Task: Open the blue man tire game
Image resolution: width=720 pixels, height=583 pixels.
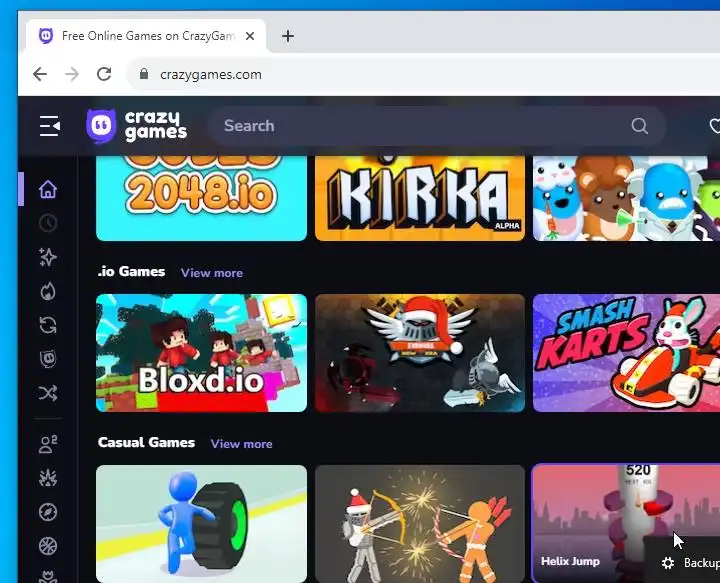Action: tap(201, 524)
